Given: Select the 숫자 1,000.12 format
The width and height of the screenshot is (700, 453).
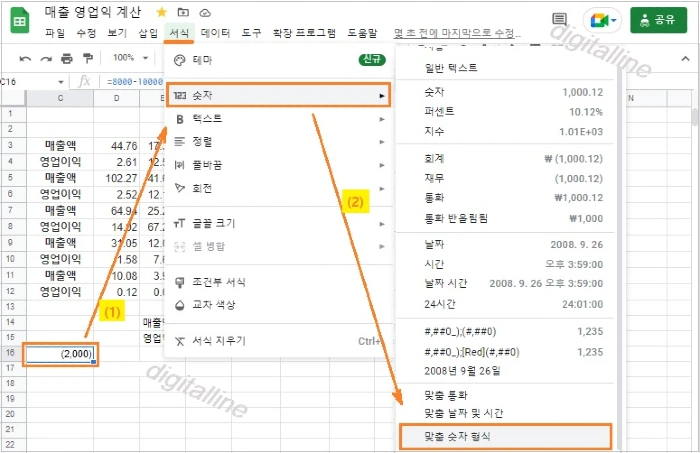Looking at the screenshot, I should pos(505,92).
